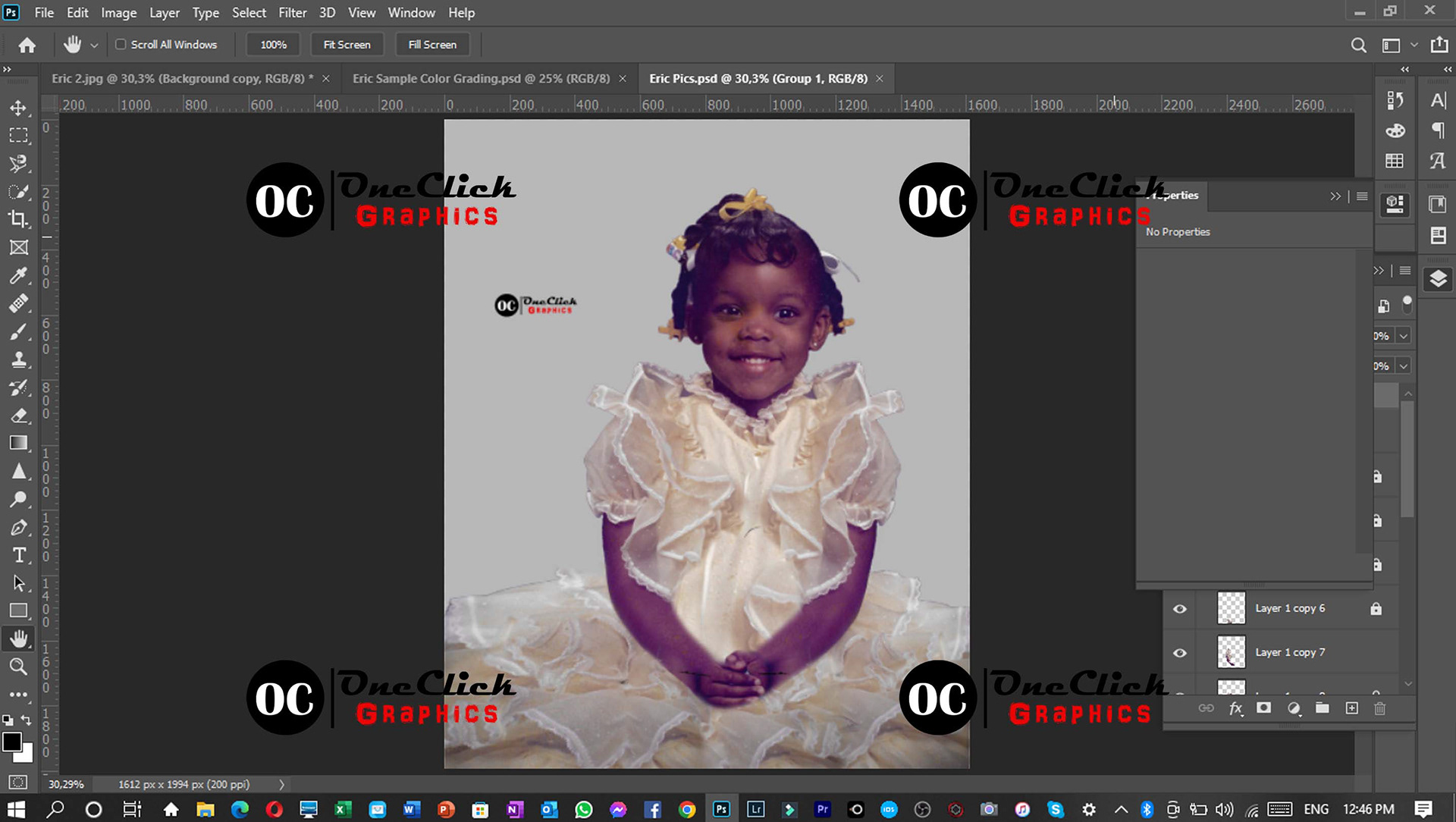Select the Brush tool

18,331
